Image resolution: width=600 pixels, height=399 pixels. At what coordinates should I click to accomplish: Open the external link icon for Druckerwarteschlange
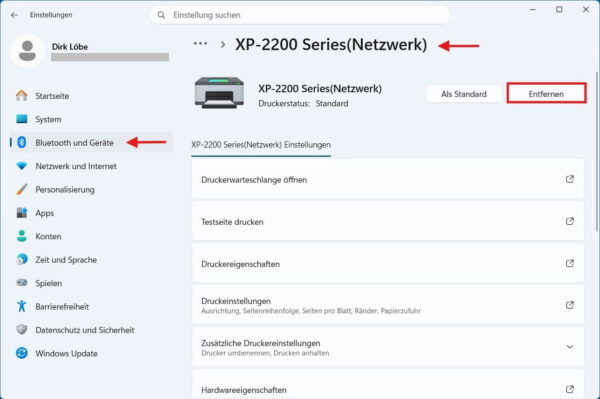pos(570,179)
